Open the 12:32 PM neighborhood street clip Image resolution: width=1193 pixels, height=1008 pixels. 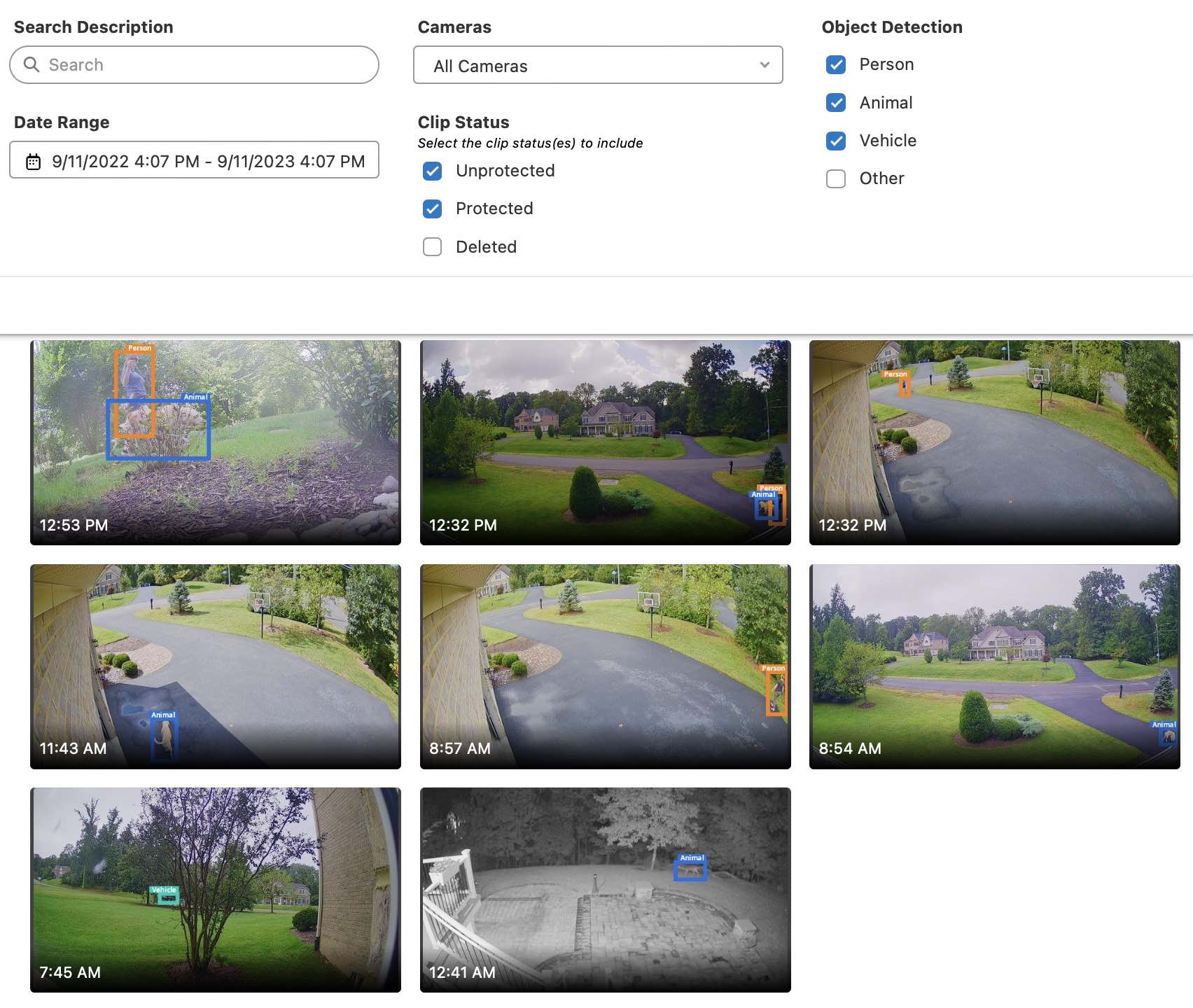(605, 442)
